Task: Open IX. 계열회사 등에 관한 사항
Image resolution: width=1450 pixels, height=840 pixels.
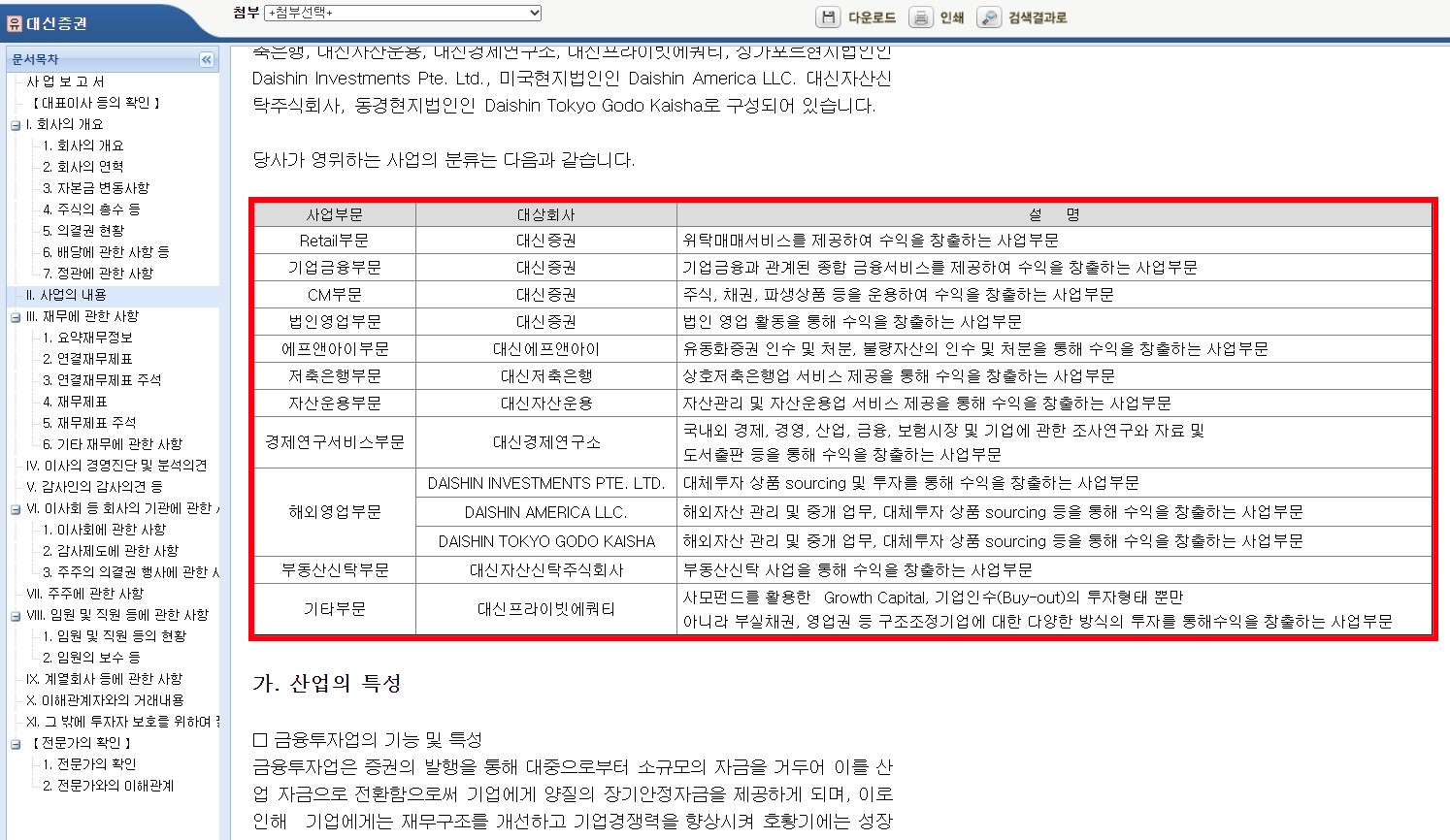Action: 104,679
